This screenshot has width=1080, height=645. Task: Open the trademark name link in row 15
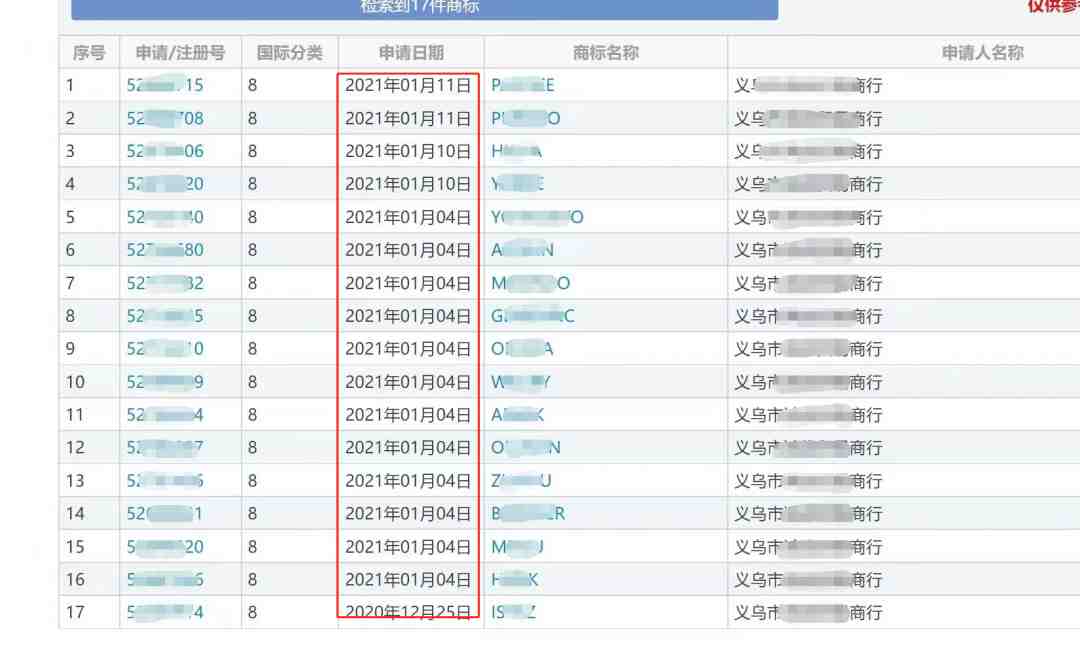tap(517, 547)
